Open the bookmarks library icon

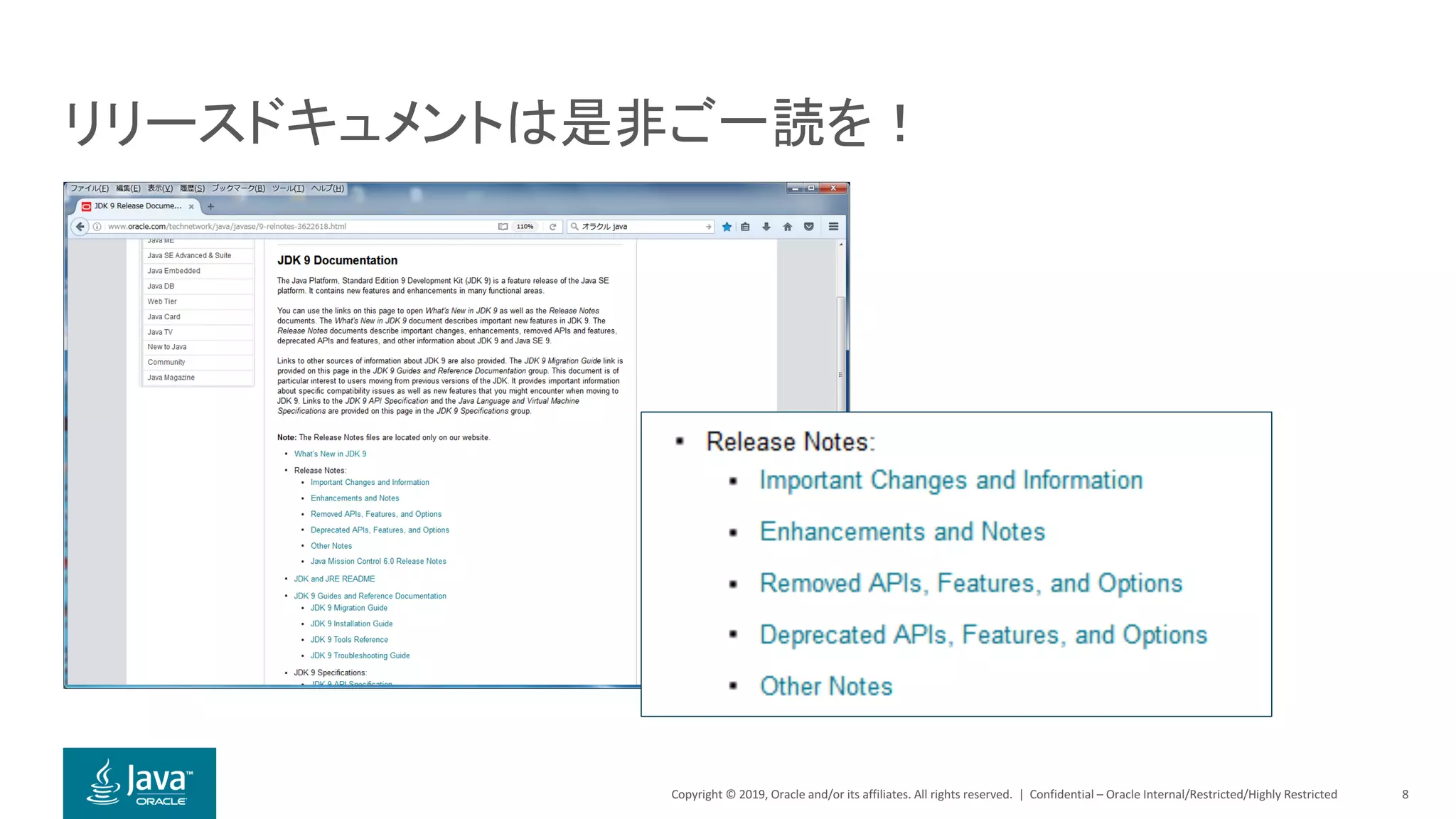coord(745,227)
